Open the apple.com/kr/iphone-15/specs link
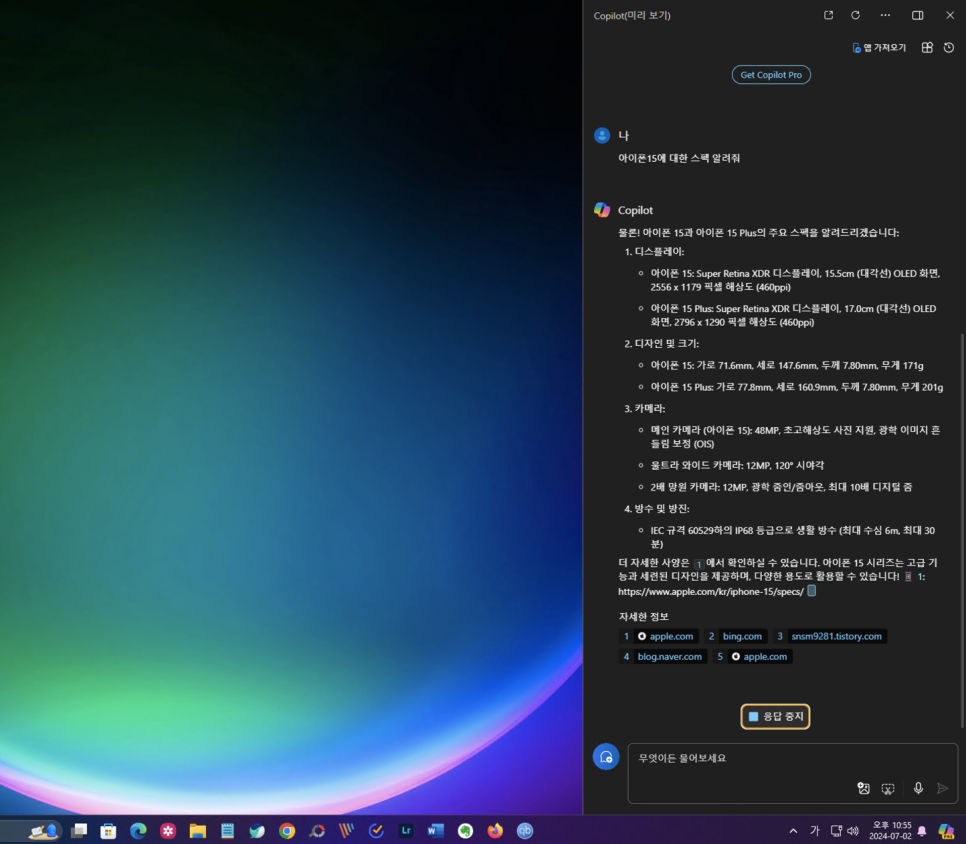This screenshot has width=966, height=844. pos(711,591)
